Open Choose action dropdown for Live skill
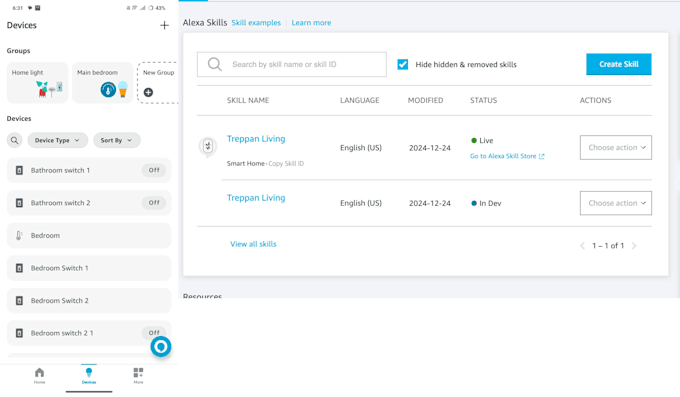The image size is (680, 397). 616,148
